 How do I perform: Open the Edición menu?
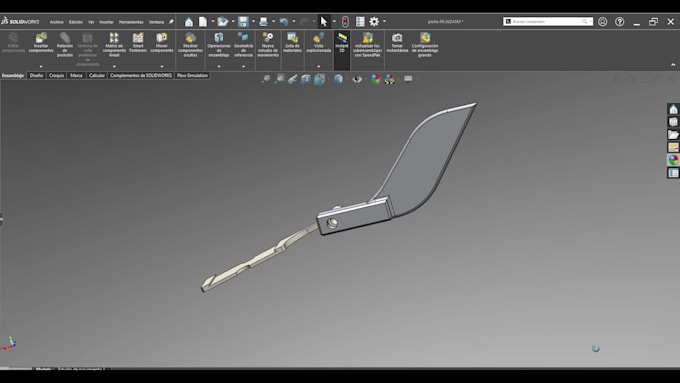(75, 22)
